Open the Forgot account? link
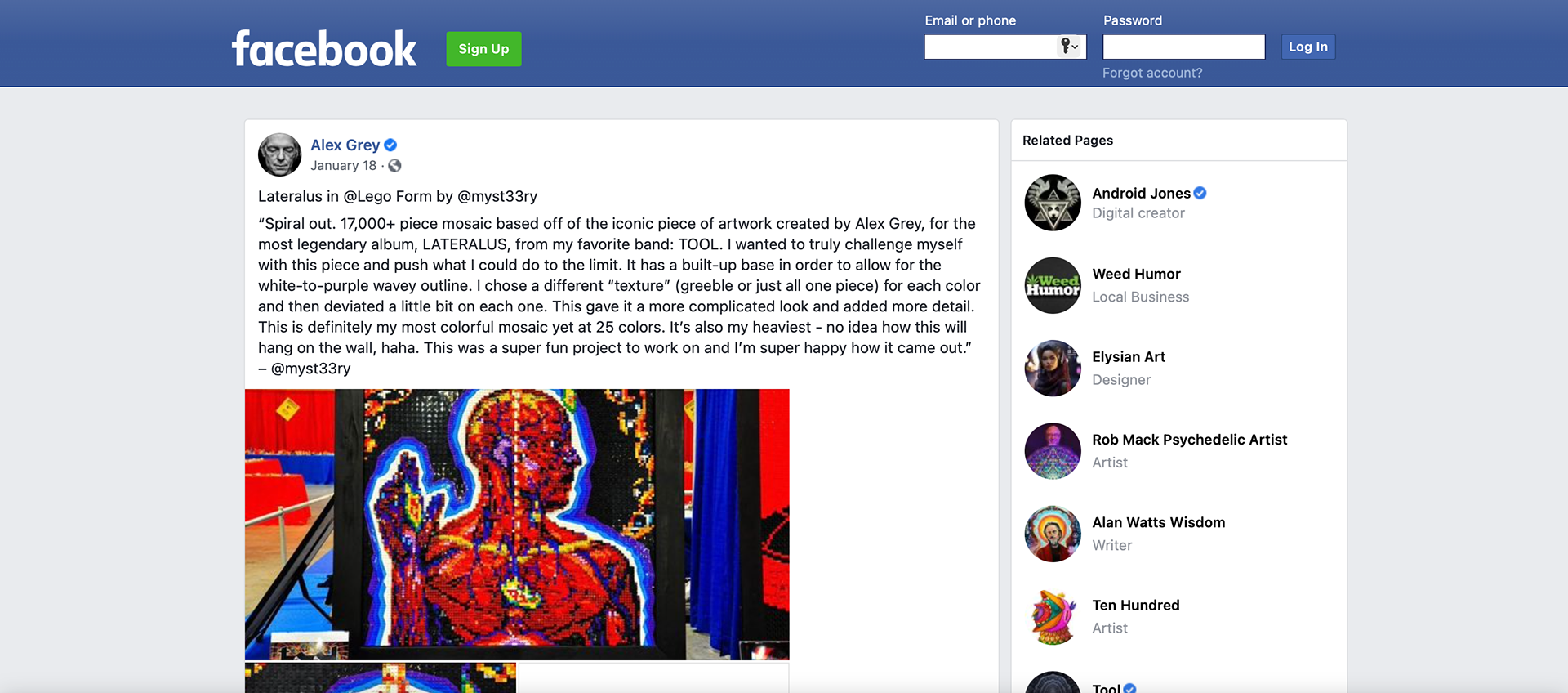1568x693 pixels. tap(1151, 73)
